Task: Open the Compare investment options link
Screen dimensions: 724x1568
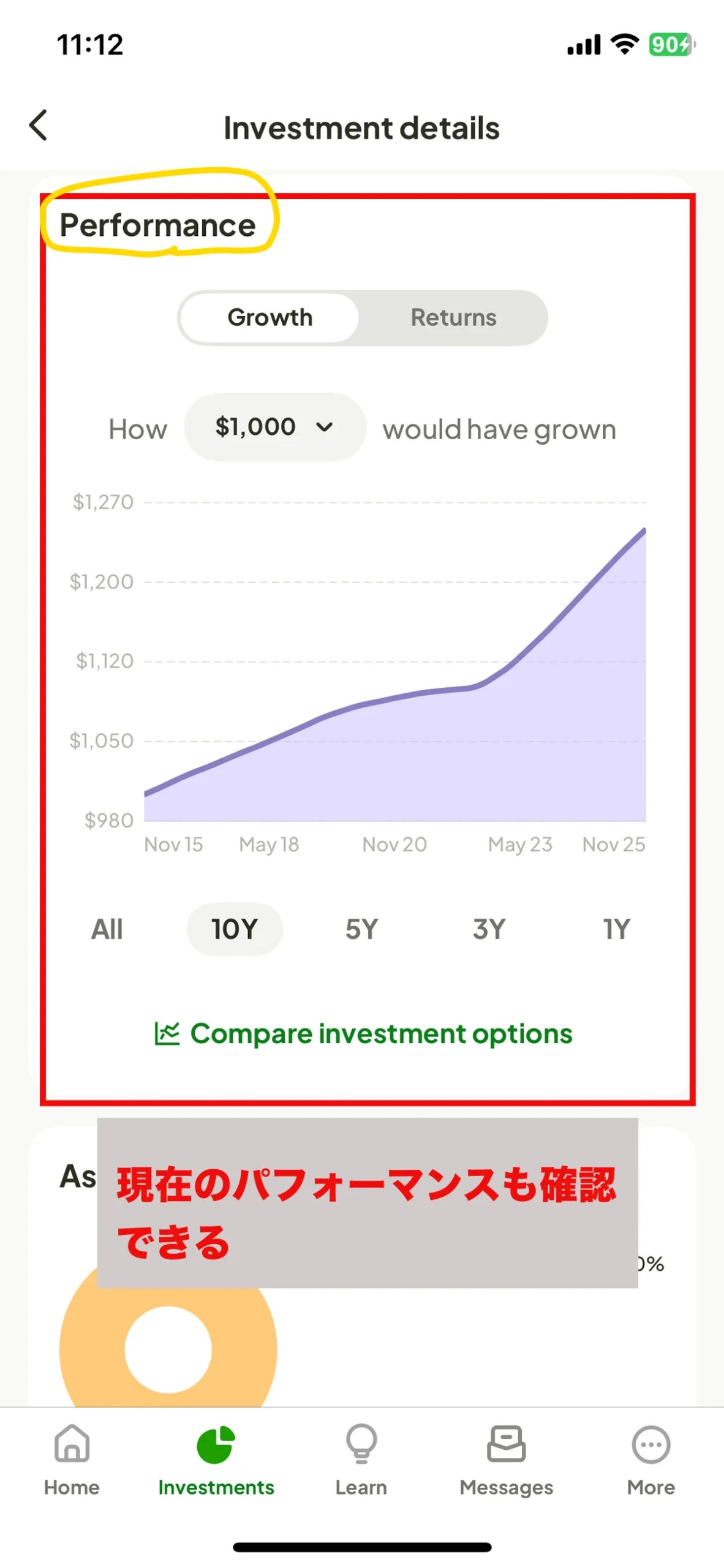Action: [381, 1033]
